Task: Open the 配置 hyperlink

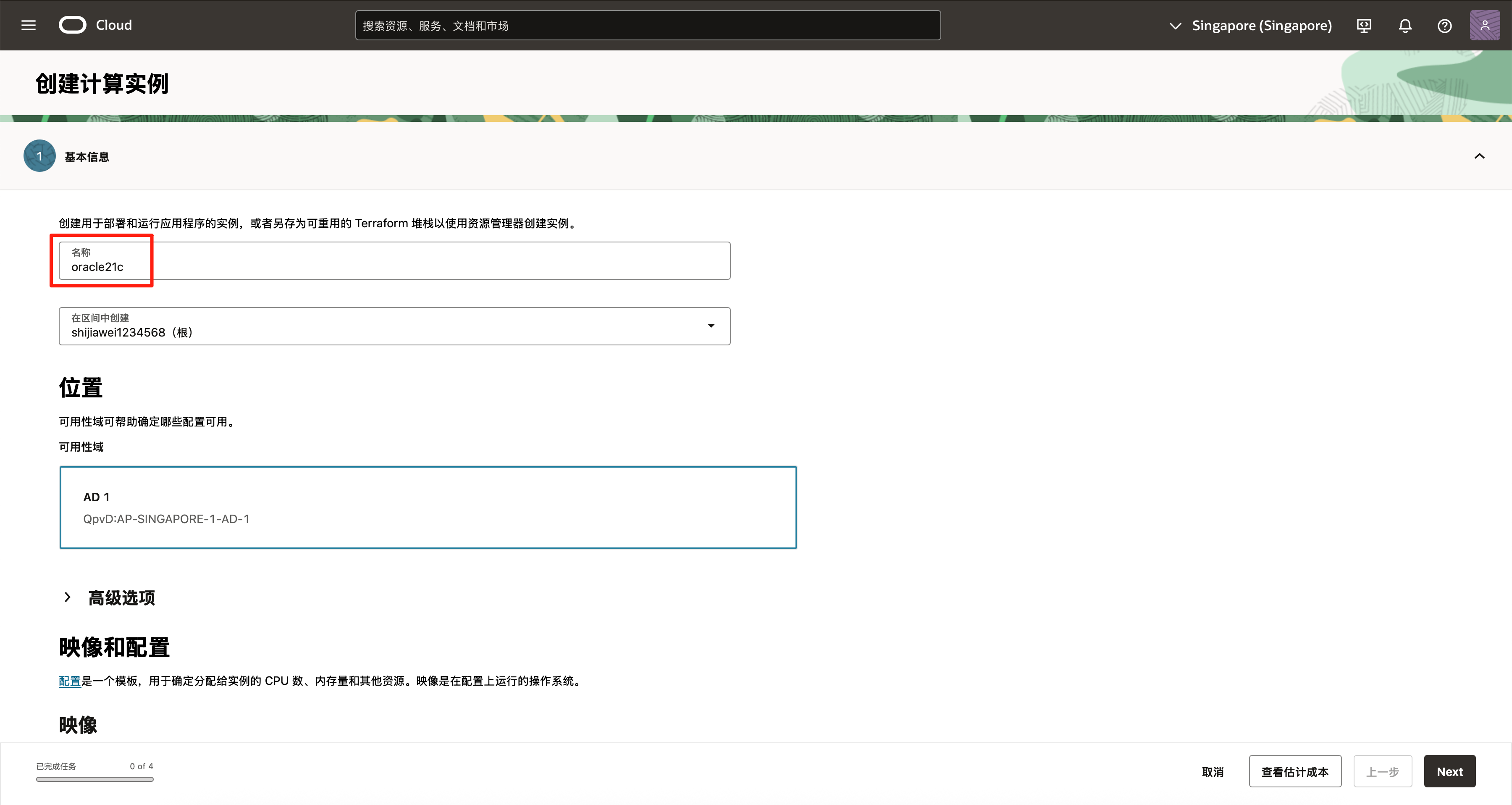Action: click(69, 681)
